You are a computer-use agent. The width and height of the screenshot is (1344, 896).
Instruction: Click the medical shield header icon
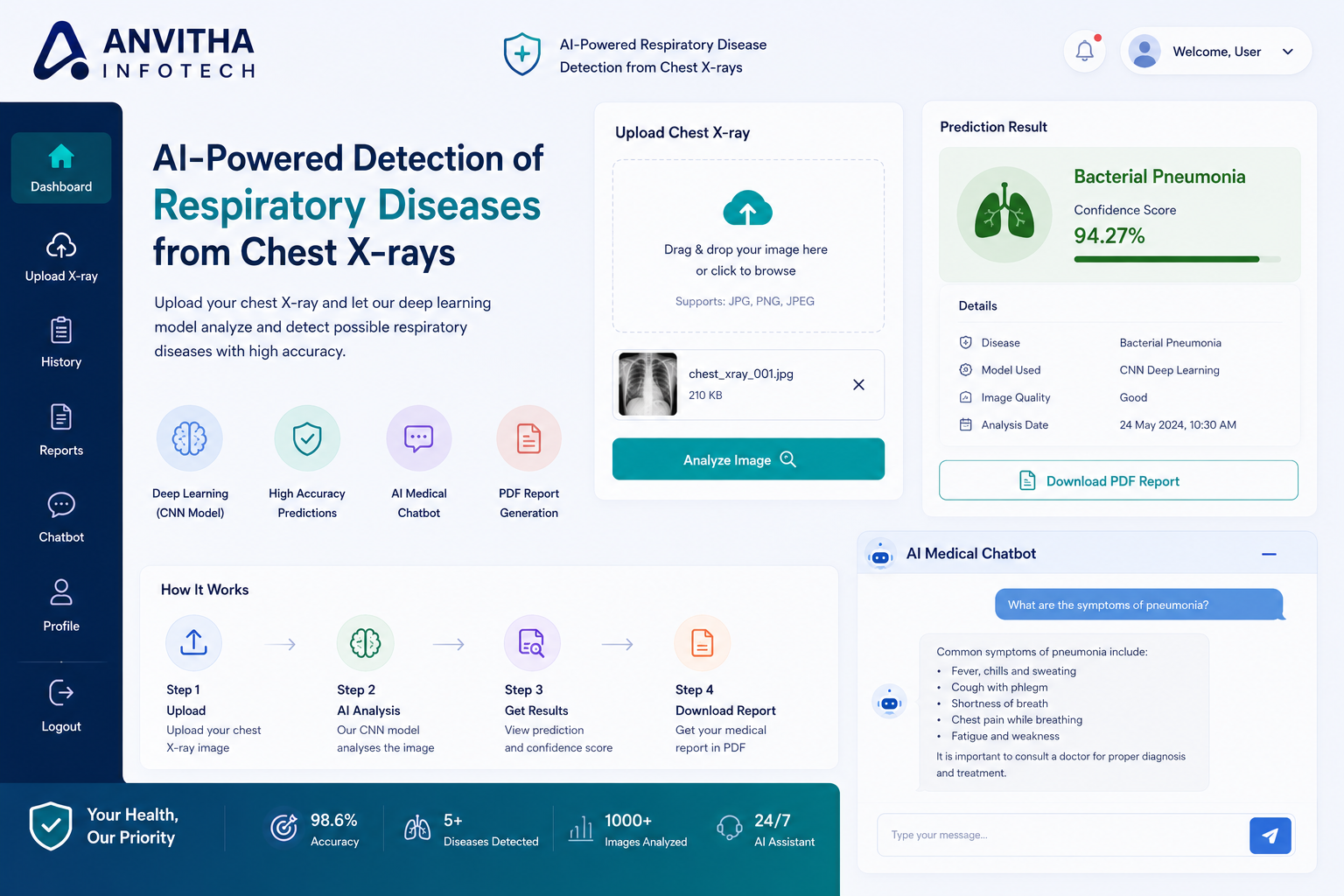point(522,54)
